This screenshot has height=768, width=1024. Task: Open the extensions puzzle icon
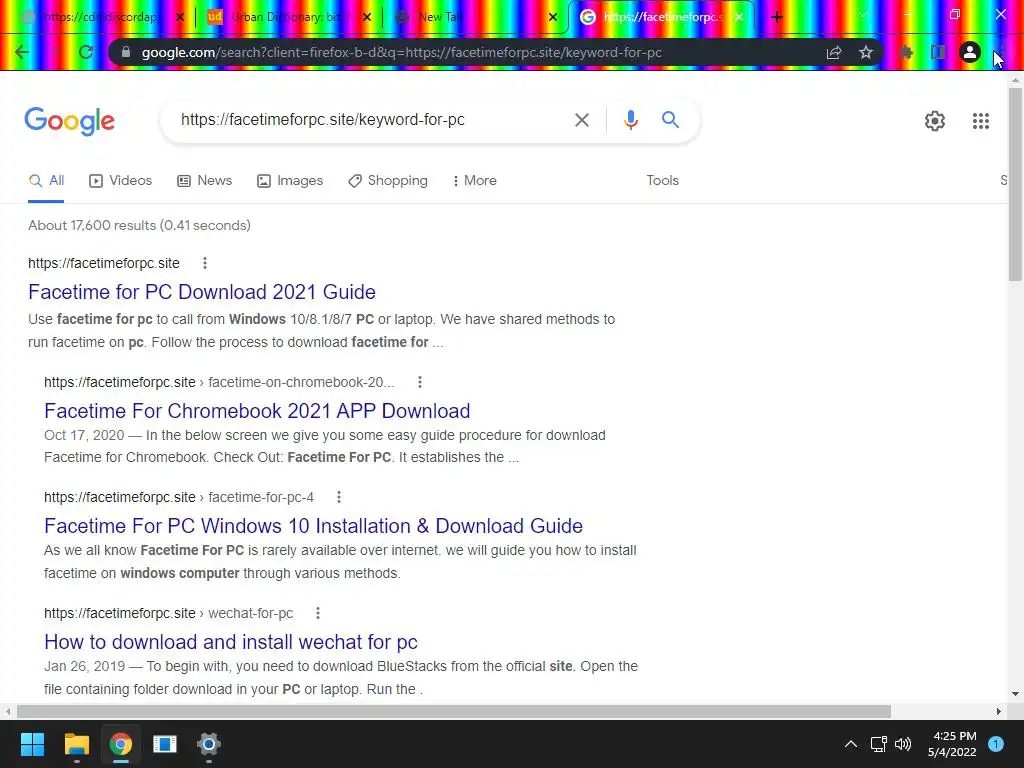[906, 52]
